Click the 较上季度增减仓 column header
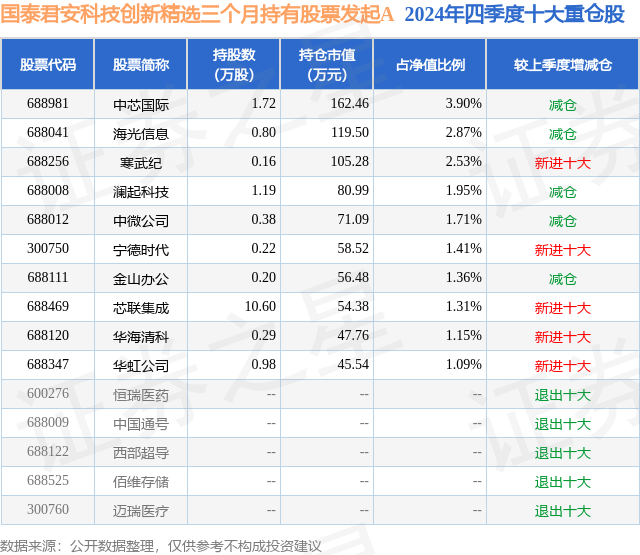 point(563,64)
